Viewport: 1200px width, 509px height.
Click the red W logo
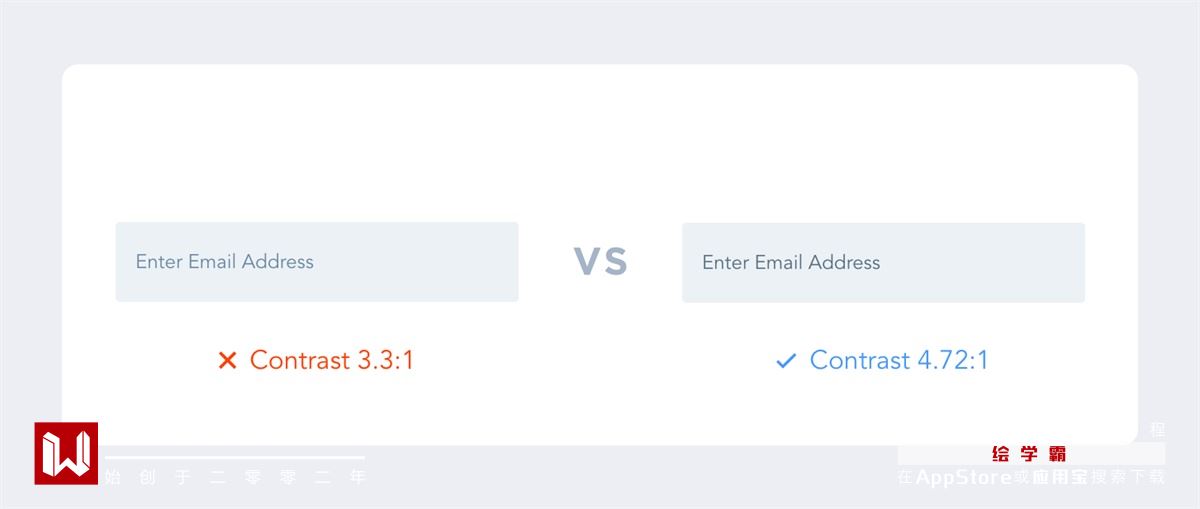66,453
